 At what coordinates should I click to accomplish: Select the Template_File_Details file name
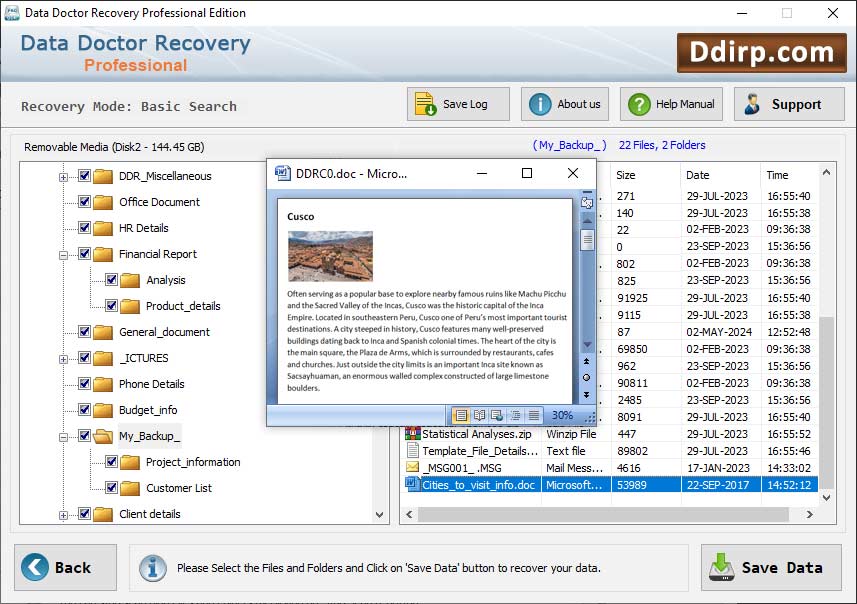point(480,451)
